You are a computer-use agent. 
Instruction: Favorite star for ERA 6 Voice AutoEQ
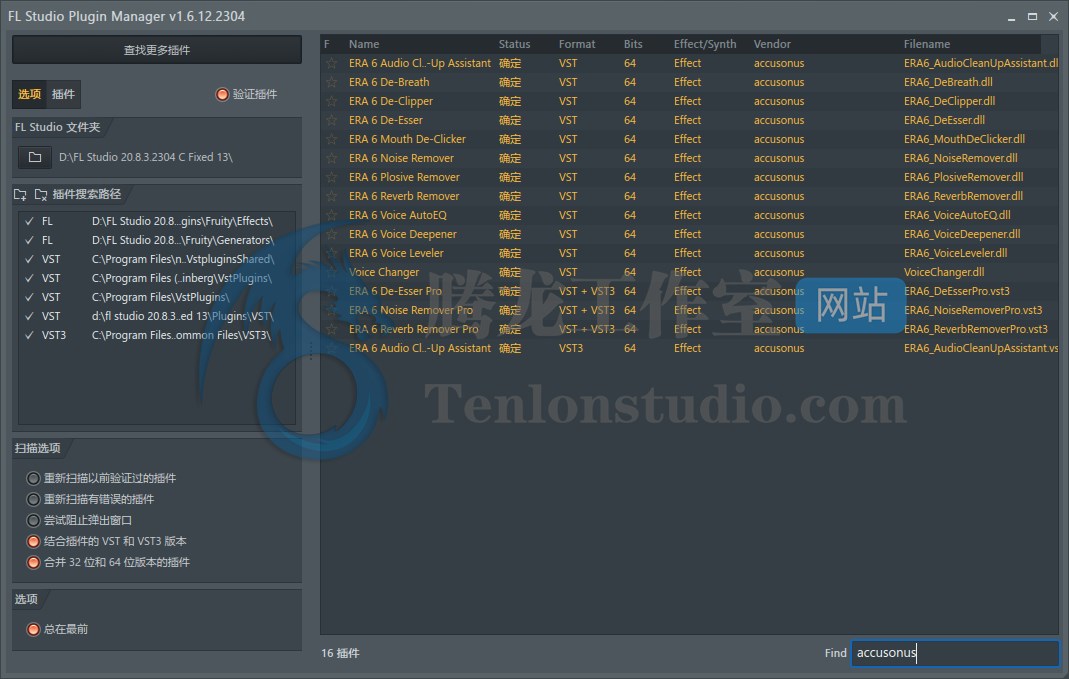(331, 216)
